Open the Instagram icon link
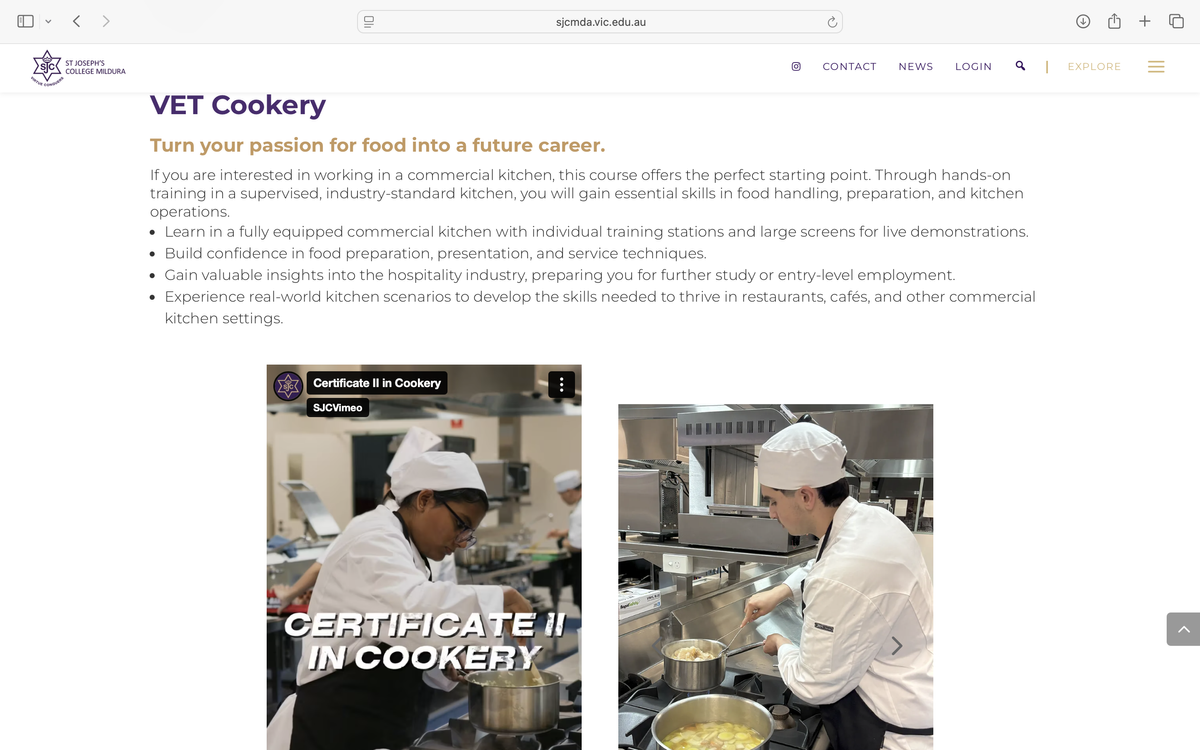The height and width of the screenshot is (750, 1200). 796,66
